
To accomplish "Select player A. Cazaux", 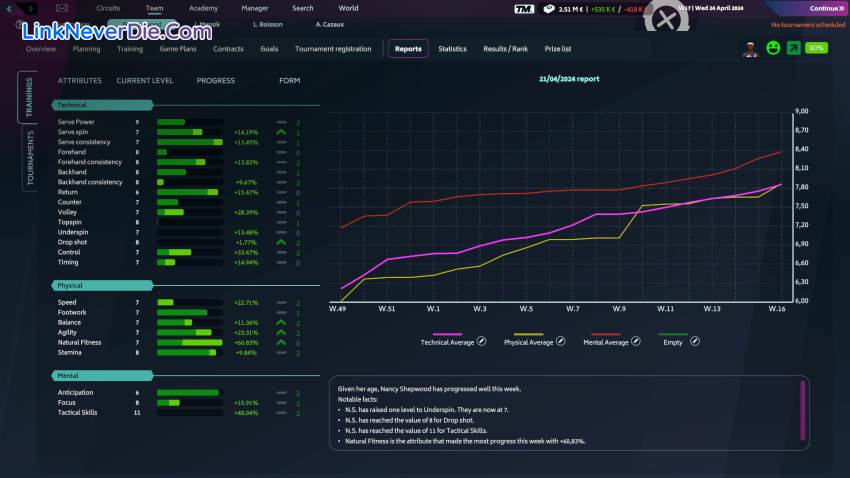I will (x=330, y=23).
